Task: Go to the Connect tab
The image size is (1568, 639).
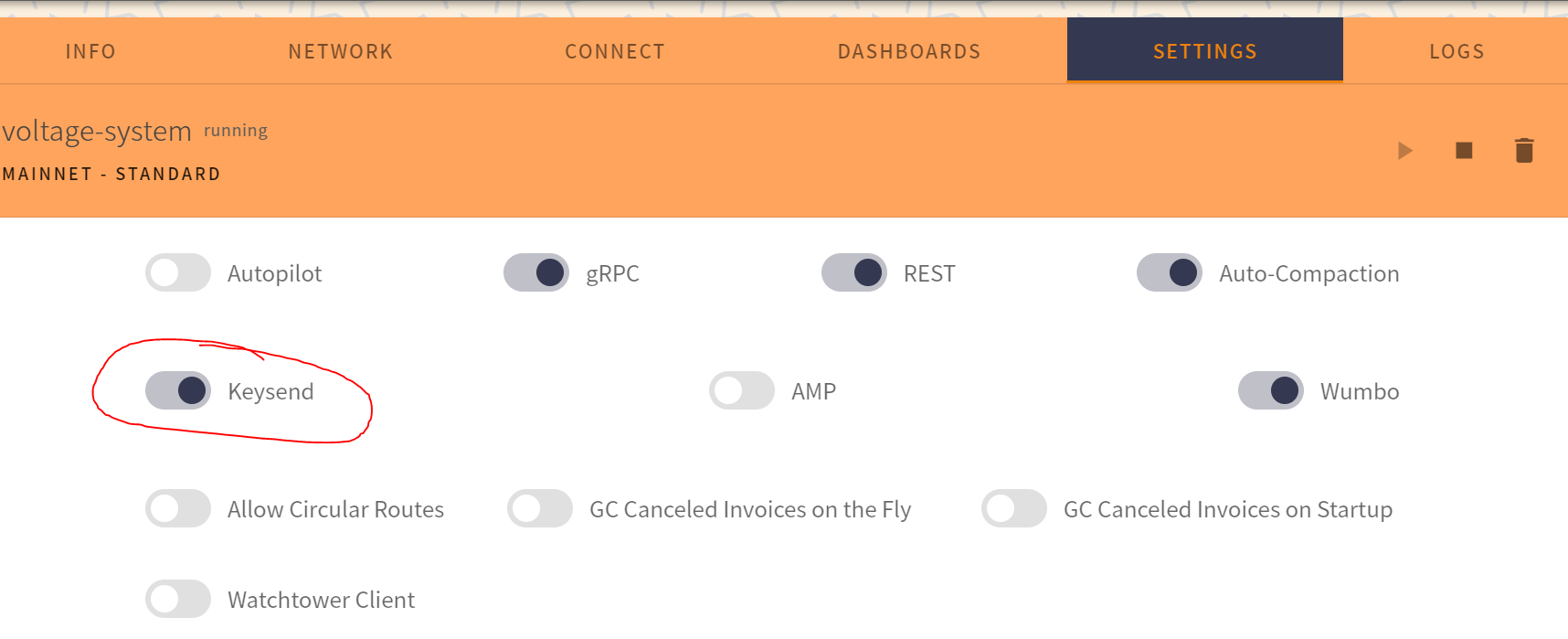Action: (x=615, y=51)
